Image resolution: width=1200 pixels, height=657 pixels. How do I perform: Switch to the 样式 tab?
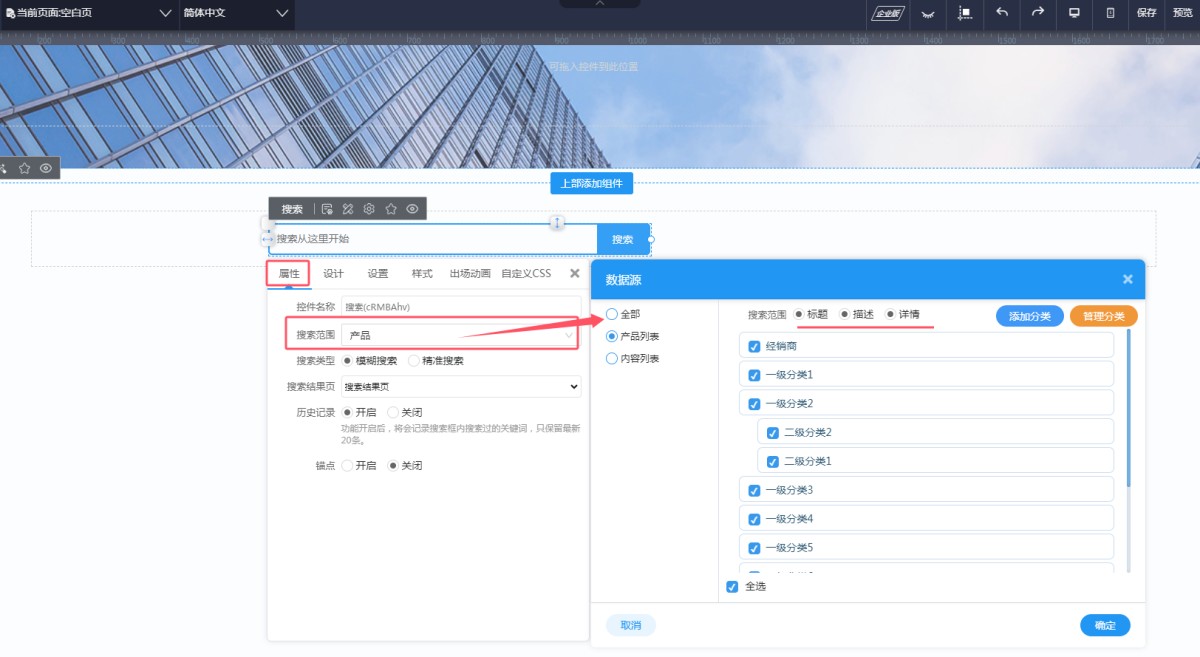click(x=422, y=273)
